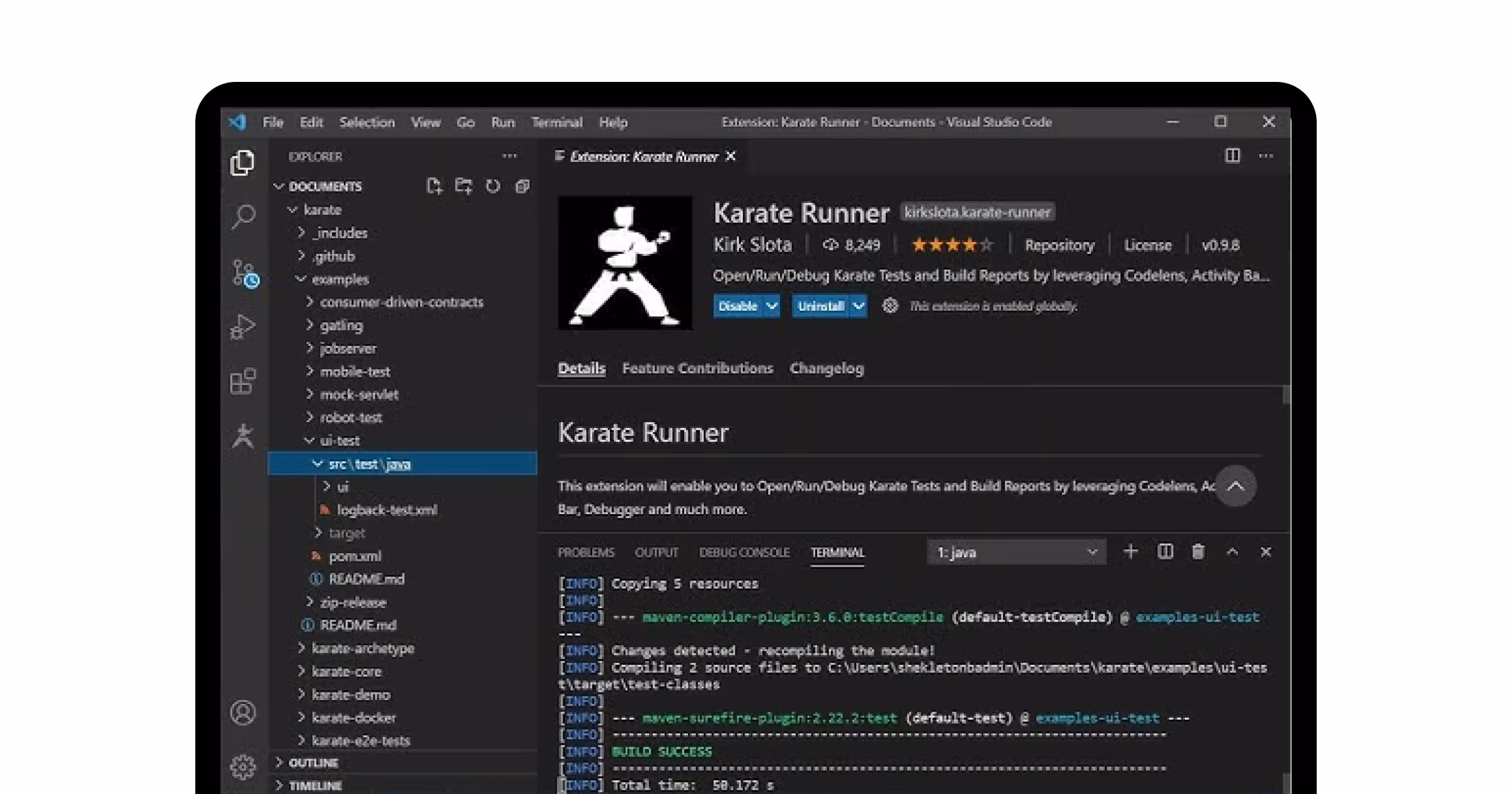Screen dimensions: 1512x794
Task: Kill the active terminal with the trash icon
Action: click(1198, 551)
